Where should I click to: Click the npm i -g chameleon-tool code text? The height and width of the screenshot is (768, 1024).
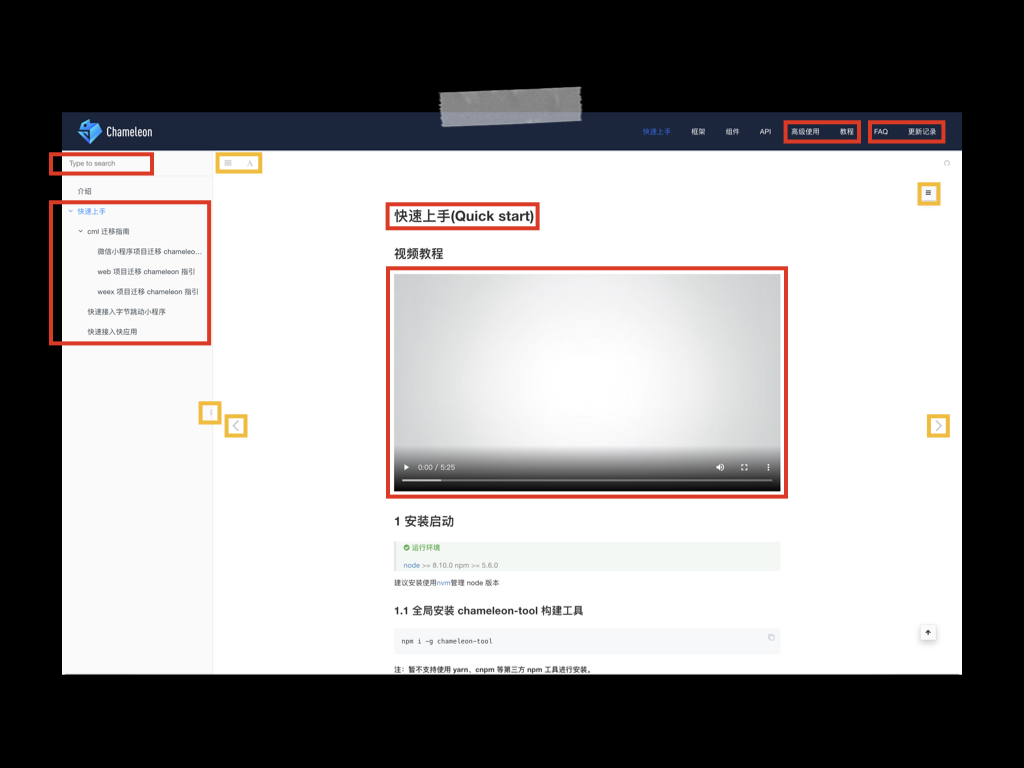(447, 641)
